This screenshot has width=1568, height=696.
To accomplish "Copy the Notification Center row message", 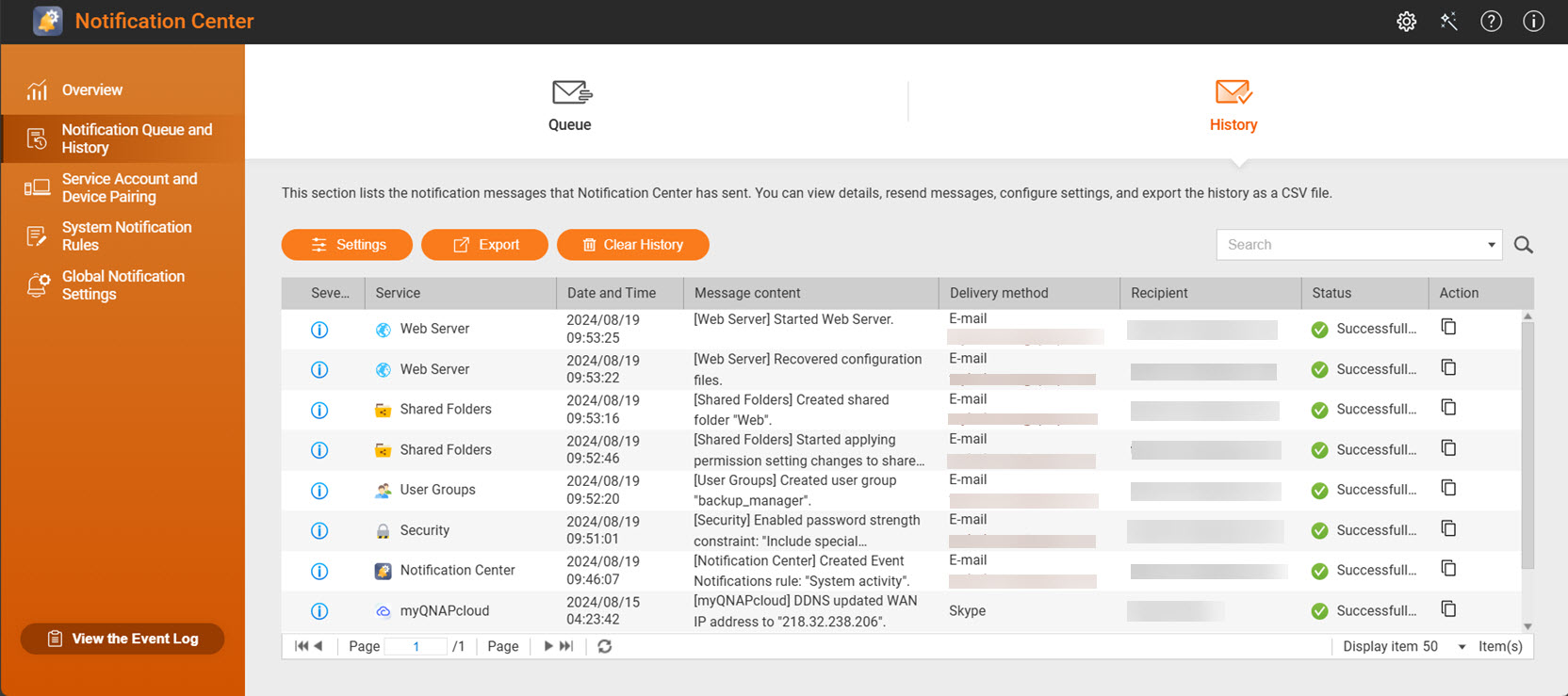I will tap(1448, 569).
